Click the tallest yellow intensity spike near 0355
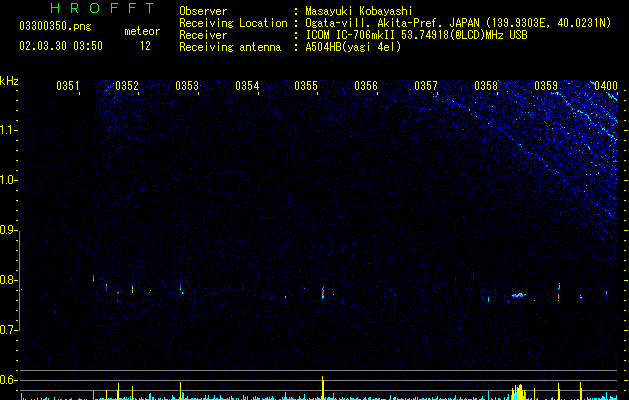This screenshot has width=629, height=400. (x=323, y=388)
